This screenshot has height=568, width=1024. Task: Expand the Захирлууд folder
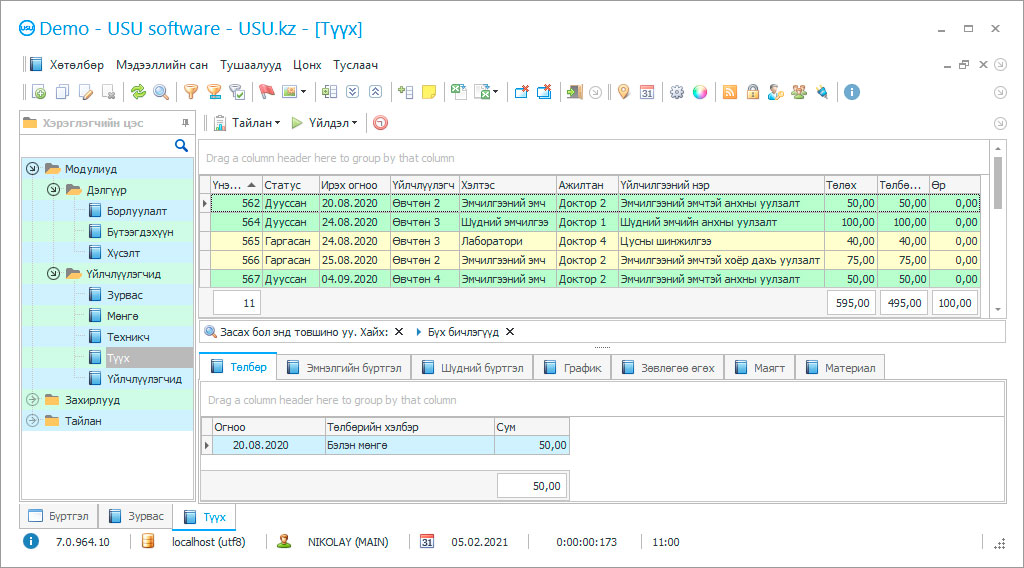(x=32, y=400)
